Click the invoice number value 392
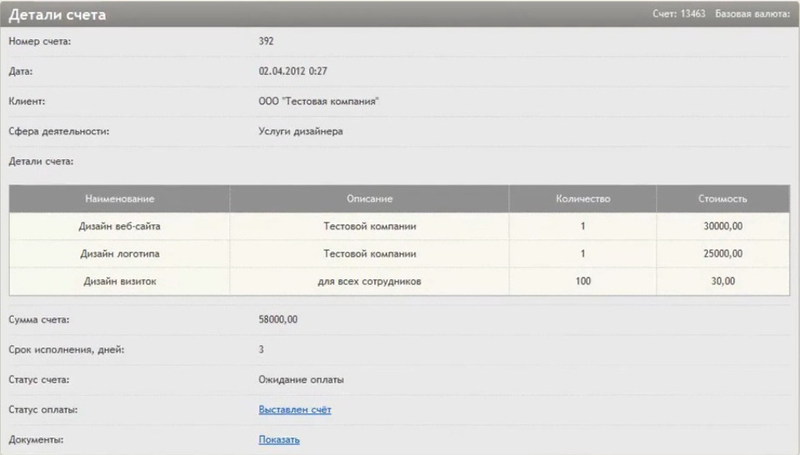 [x=266, y=41]
